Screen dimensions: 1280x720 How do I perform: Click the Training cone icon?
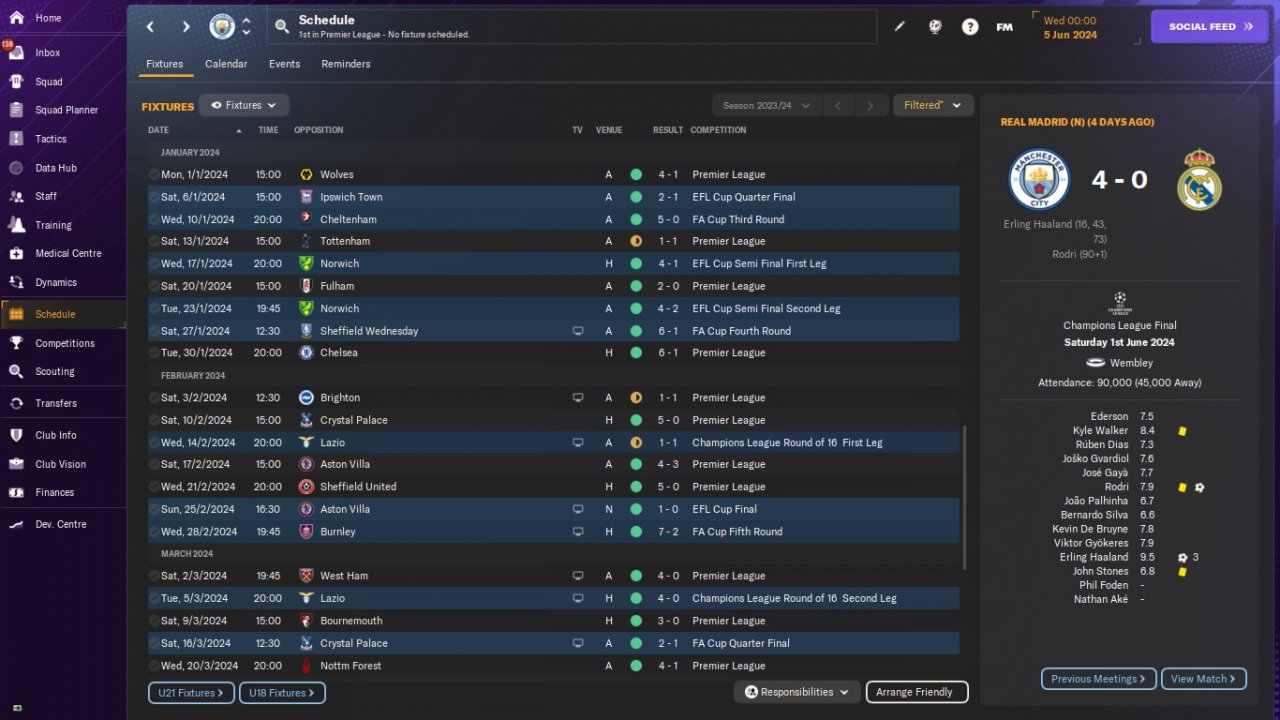coord(16,225)
